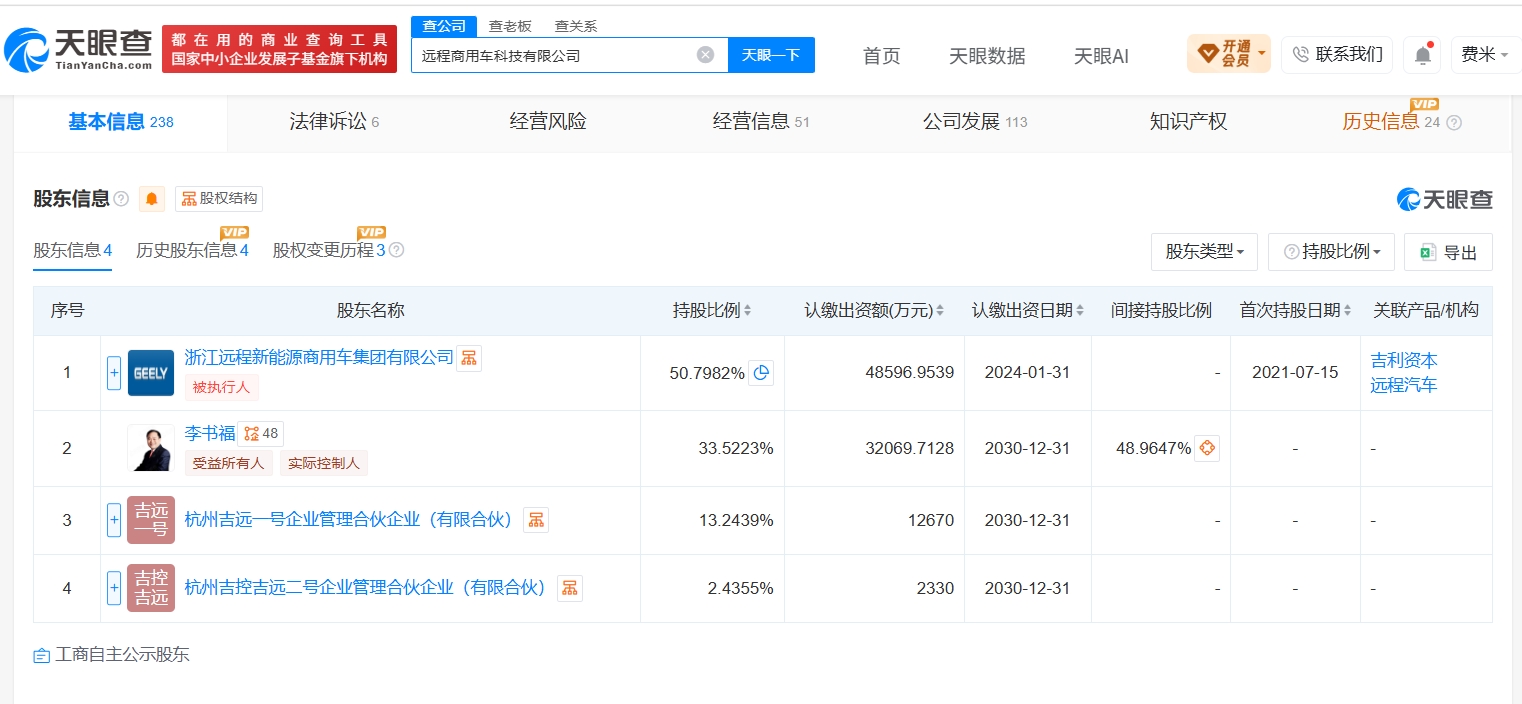Open the 持股比例 filter dropdown
Screen dimensions: 1522x704
point(1331,252)
